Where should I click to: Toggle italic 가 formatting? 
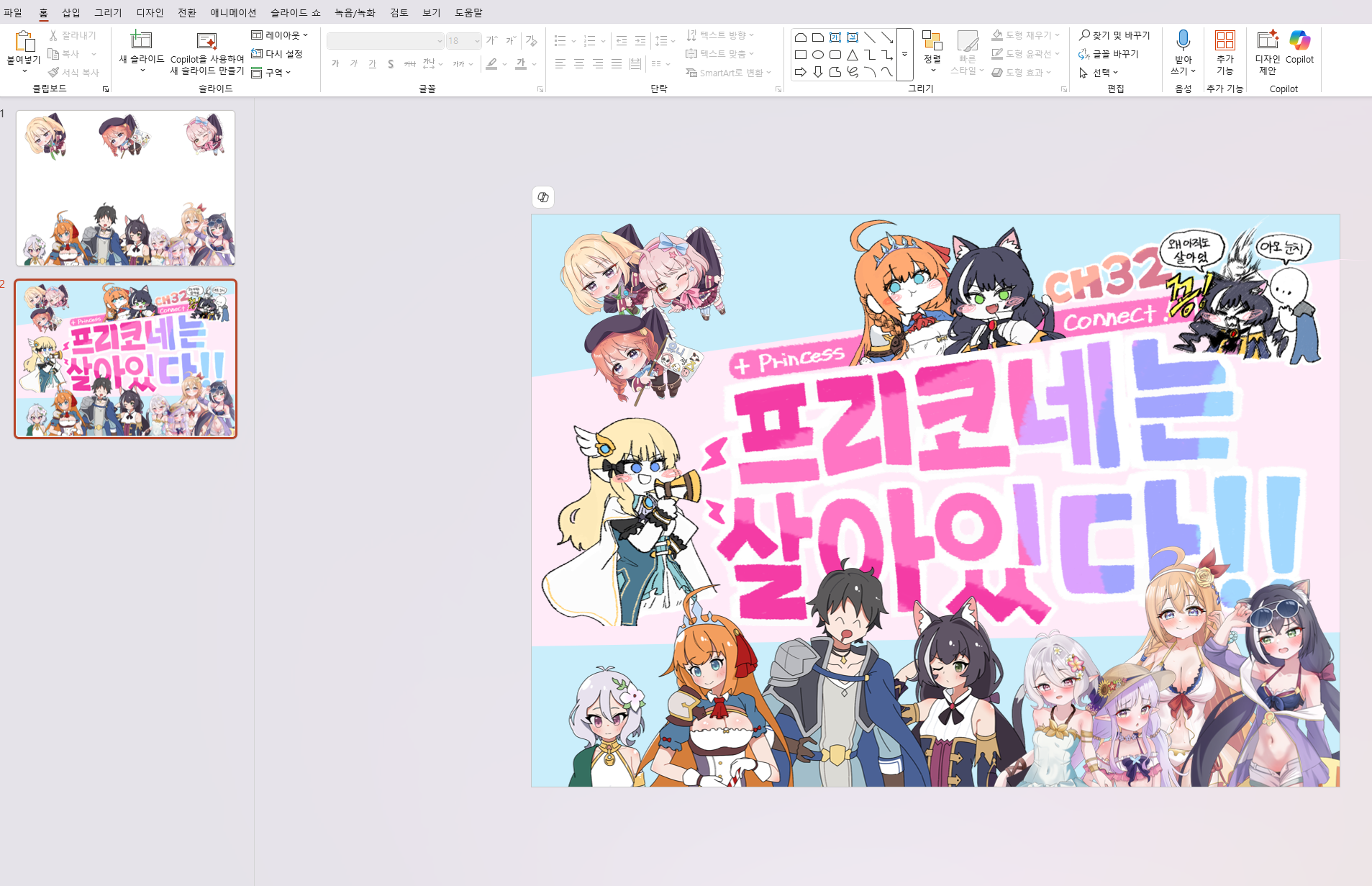pos(353,64)
